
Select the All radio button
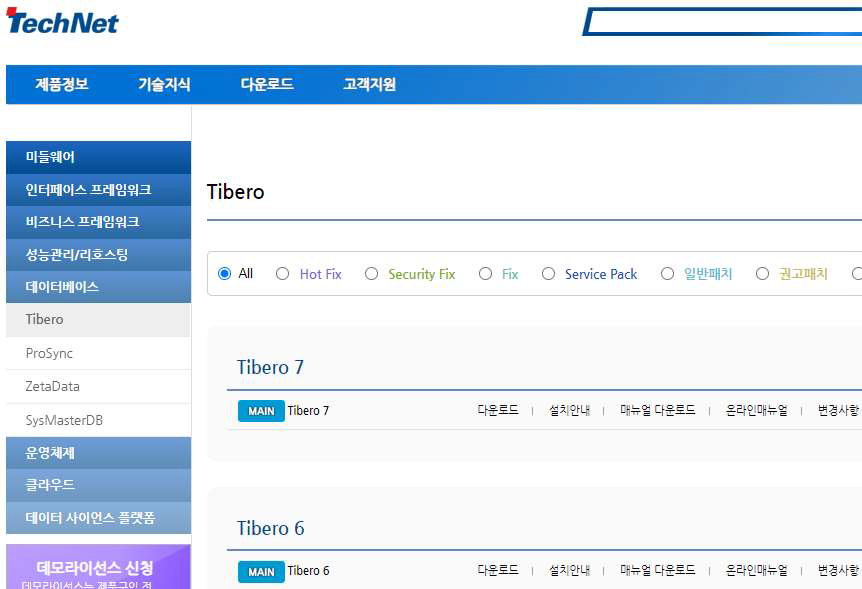[x=224, y=273]
